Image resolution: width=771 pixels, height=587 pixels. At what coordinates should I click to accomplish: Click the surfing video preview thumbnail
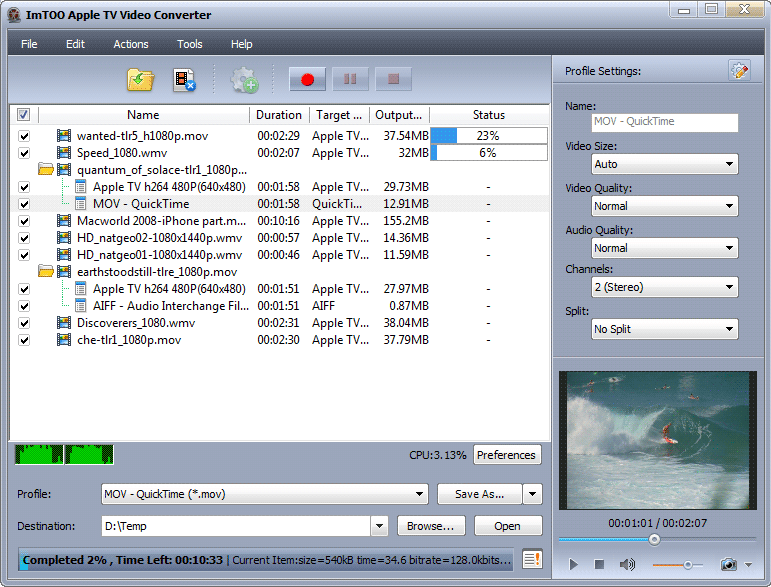coord(658,440)
